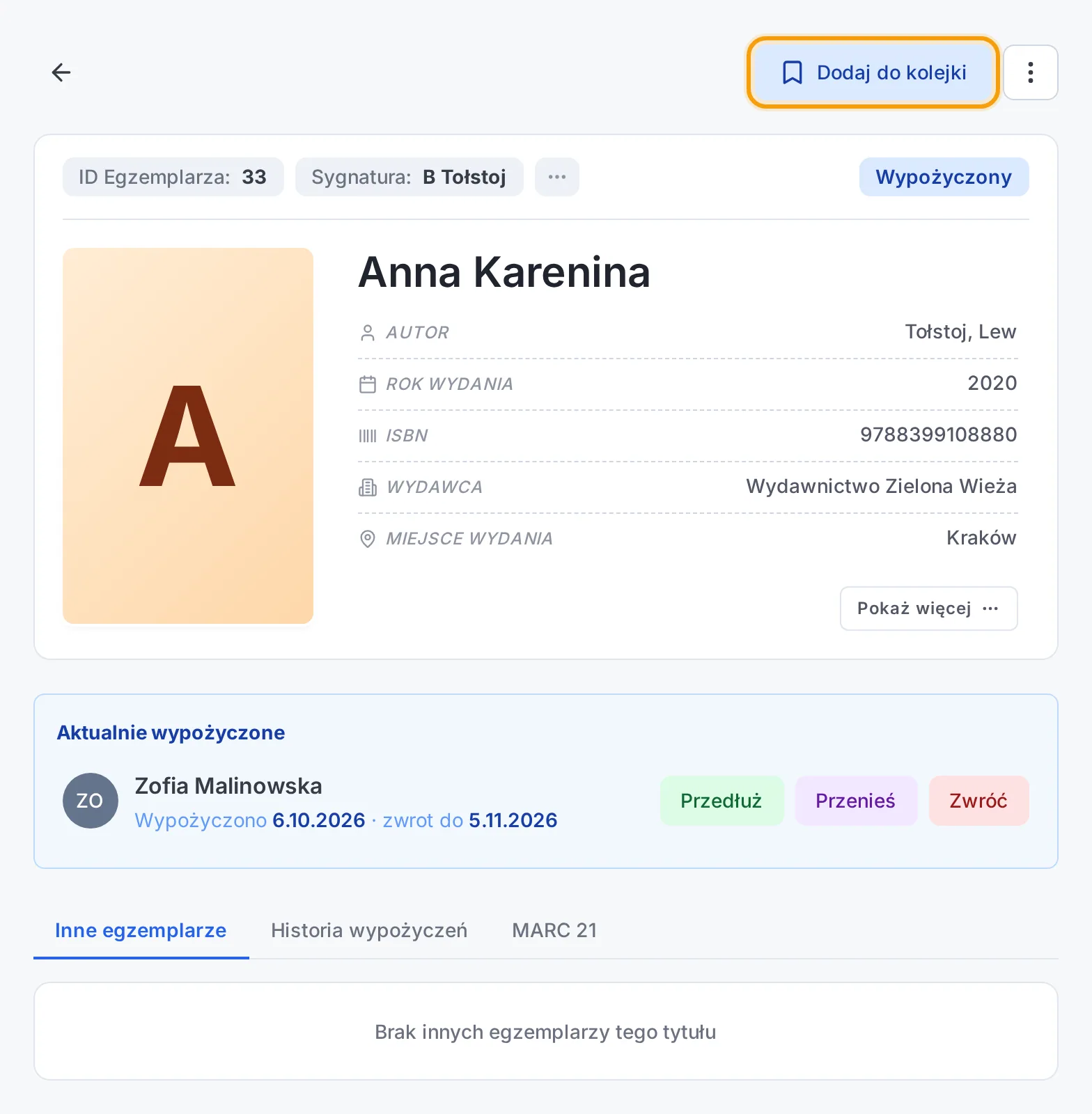Click the ID Egzemplarza 33 chip
This screenshot has height=1114, width=1092.
click(173, 177)
